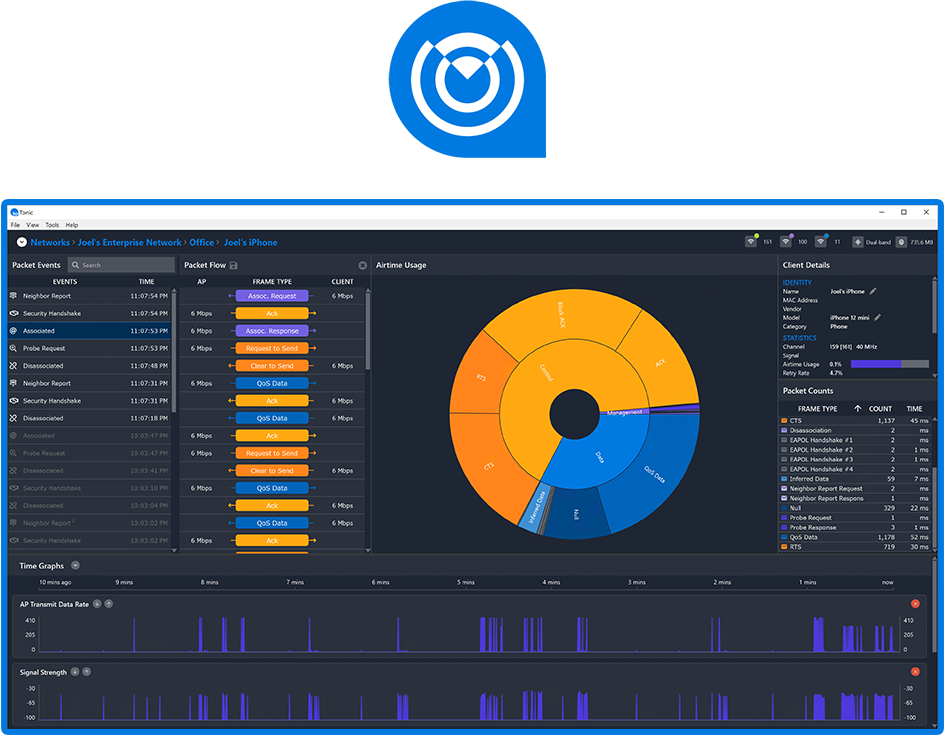Close the Packet Flow panel
Image resolution: width=945 pixels, height=735 pixels.
click(x=362, y=264)
